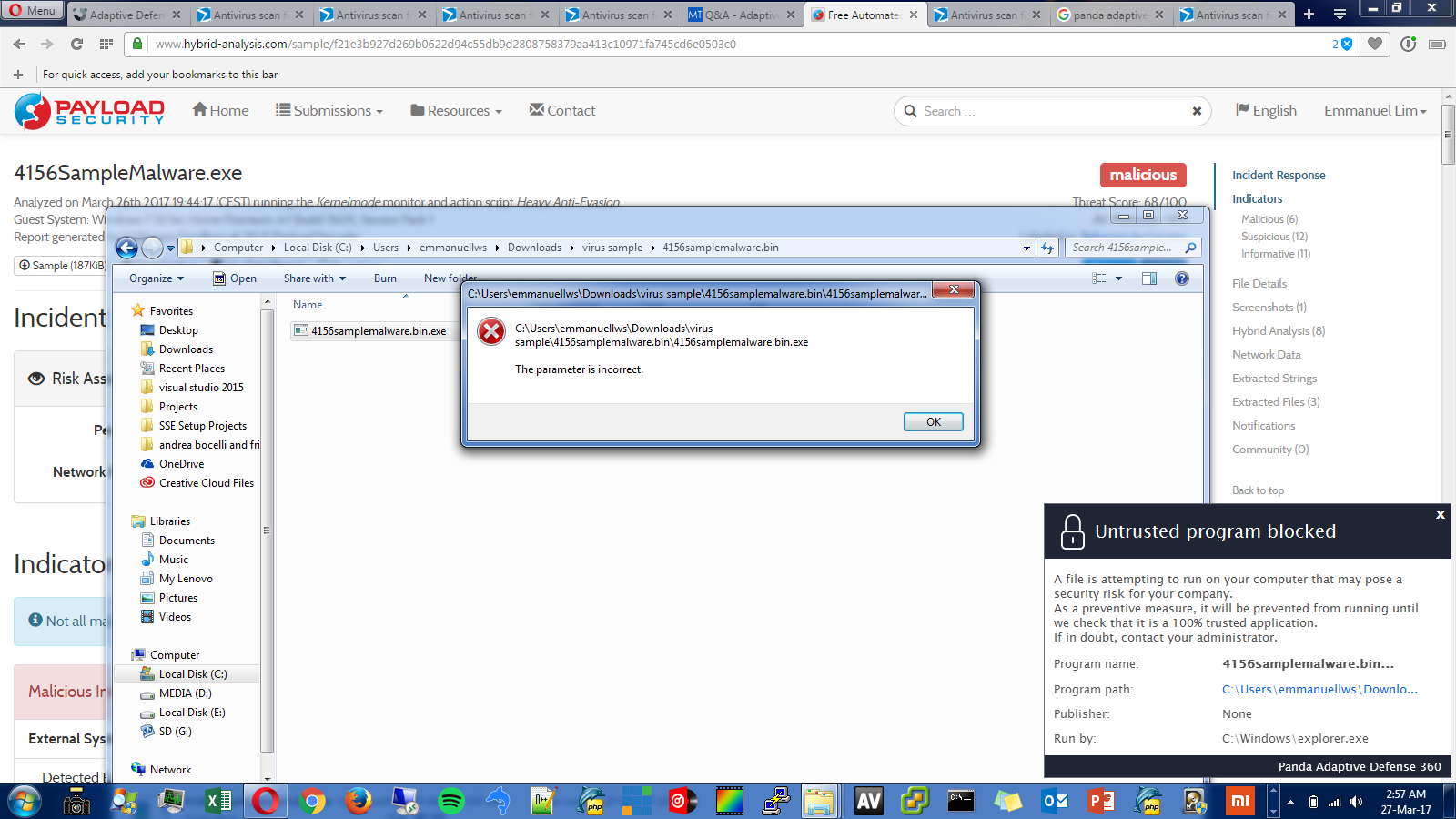Click the Name column header
1456x819 pixels.
coord(308,305)
